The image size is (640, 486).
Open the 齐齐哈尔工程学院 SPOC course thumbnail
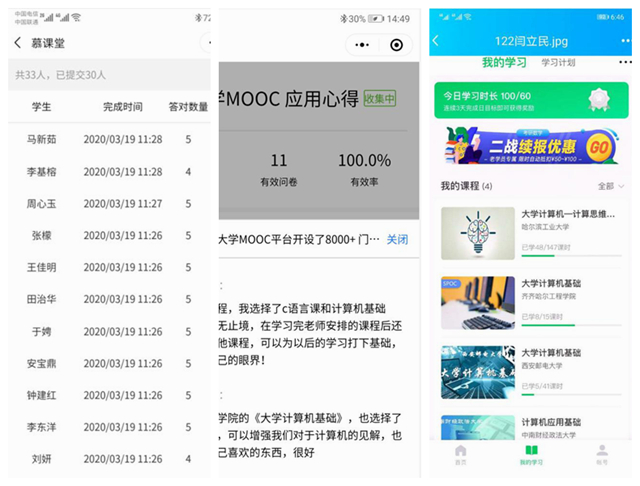point(477,303)
